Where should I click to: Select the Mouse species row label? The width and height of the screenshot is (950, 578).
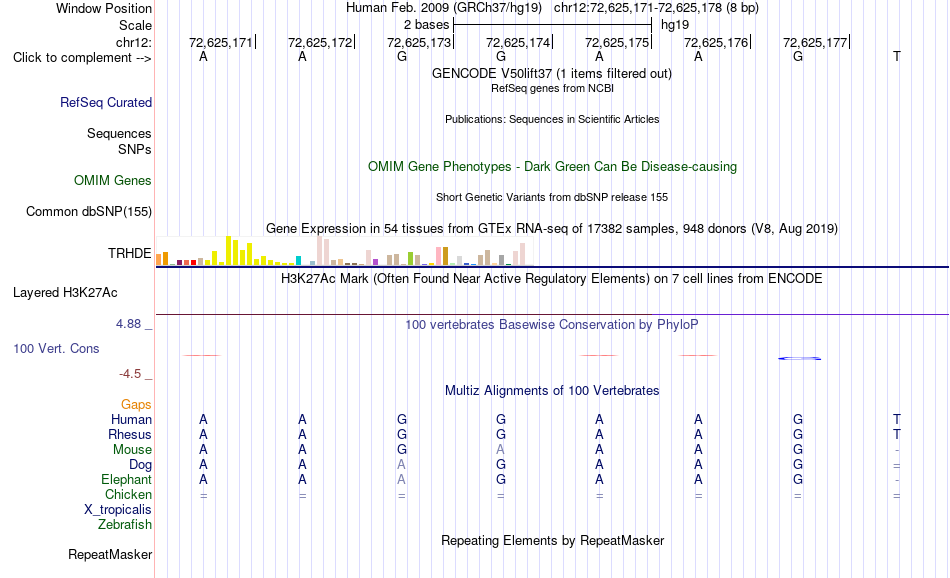click(133, 450)
